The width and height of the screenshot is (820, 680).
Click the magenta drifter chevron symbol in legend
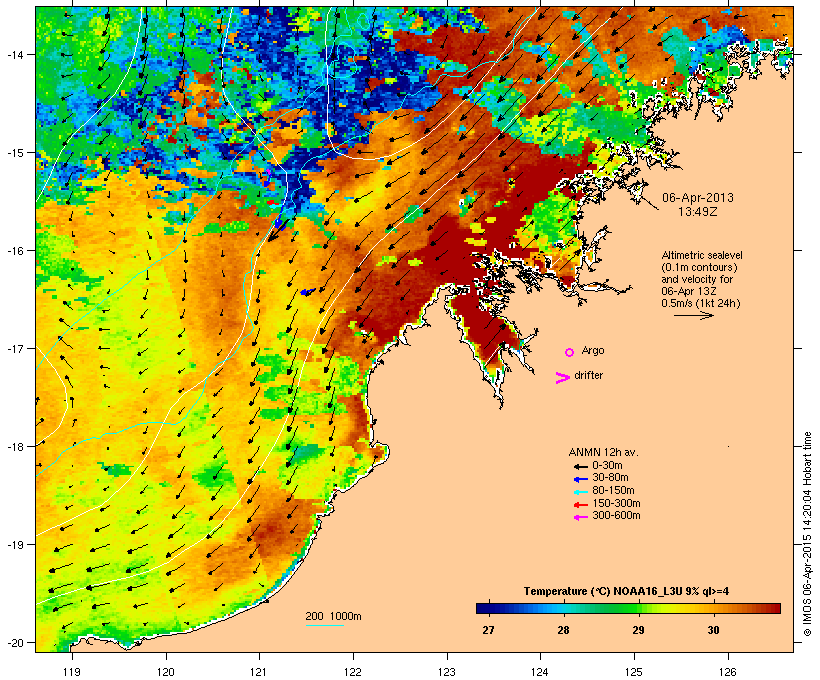[562, 378]
